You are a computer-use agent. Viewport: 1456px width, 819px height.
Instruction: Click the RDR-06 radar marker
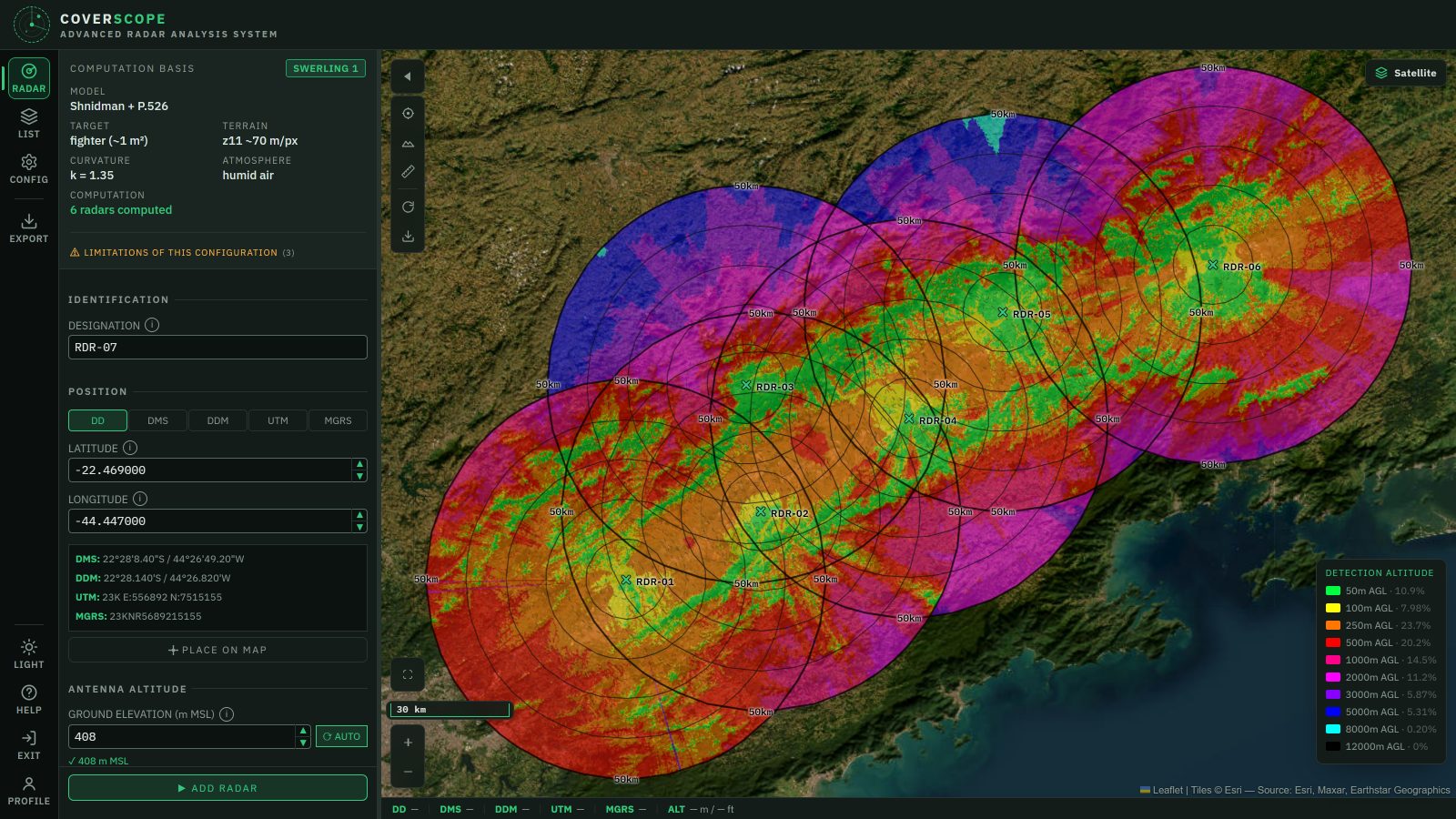coord(1213,265)
